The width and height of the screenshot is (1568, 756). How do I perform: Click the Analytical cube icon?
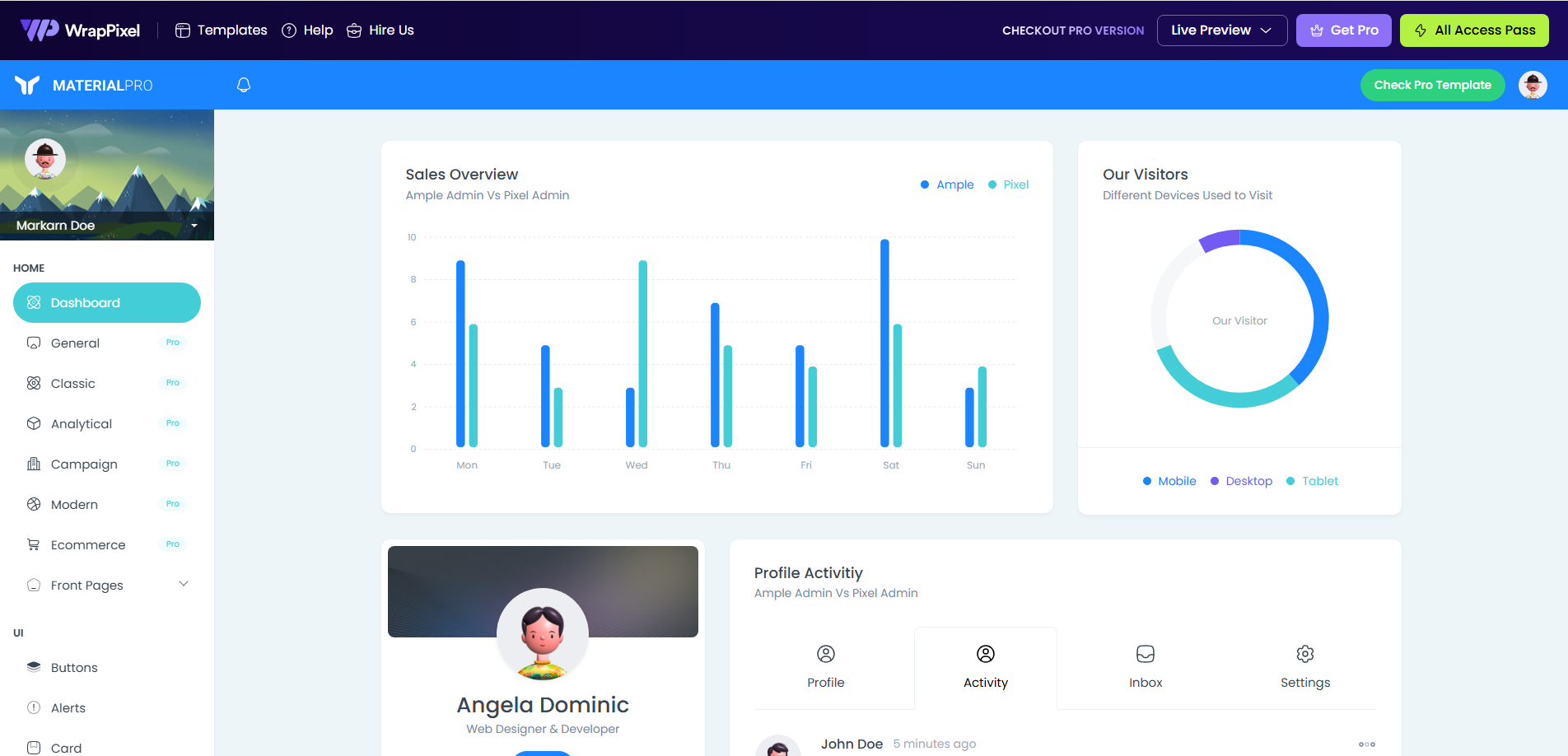click(x=34, y=423)
